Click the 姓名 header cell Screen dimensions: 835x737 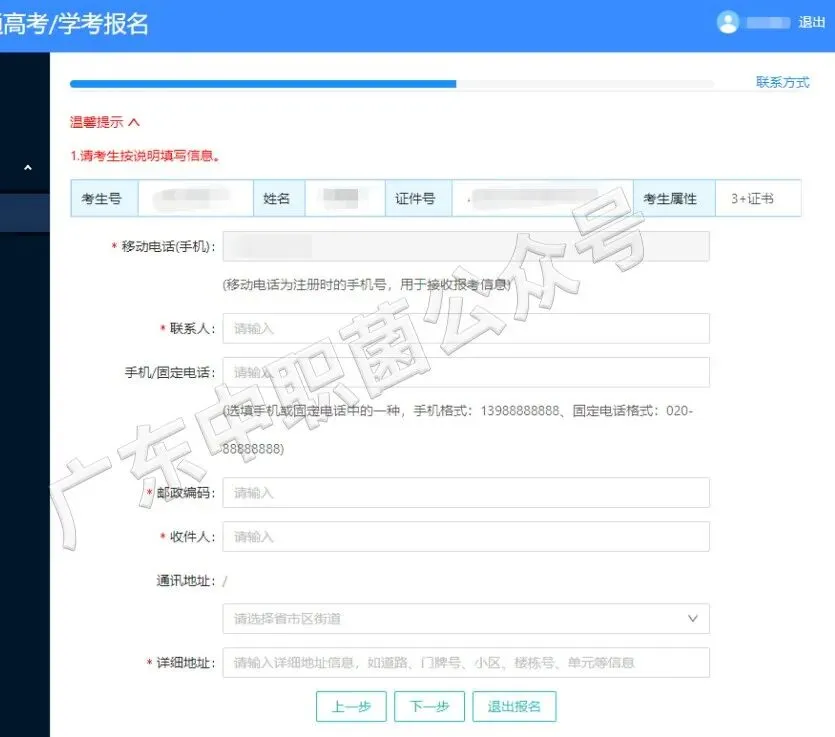click(279, 199)
